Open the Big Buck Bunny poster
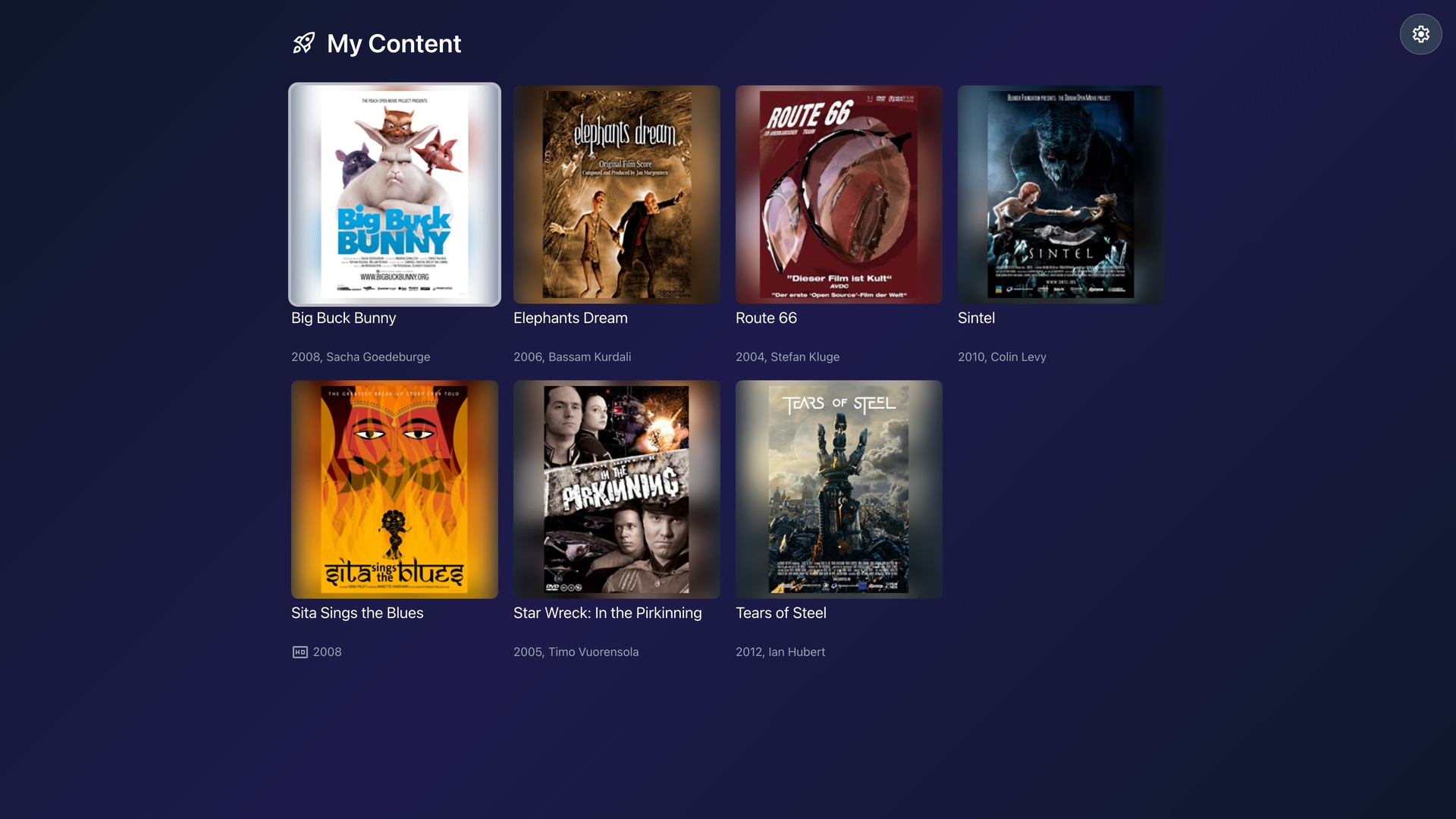The height and width of the screenshot is (819, 1456). pyautogui.click(x=394, y=194)
